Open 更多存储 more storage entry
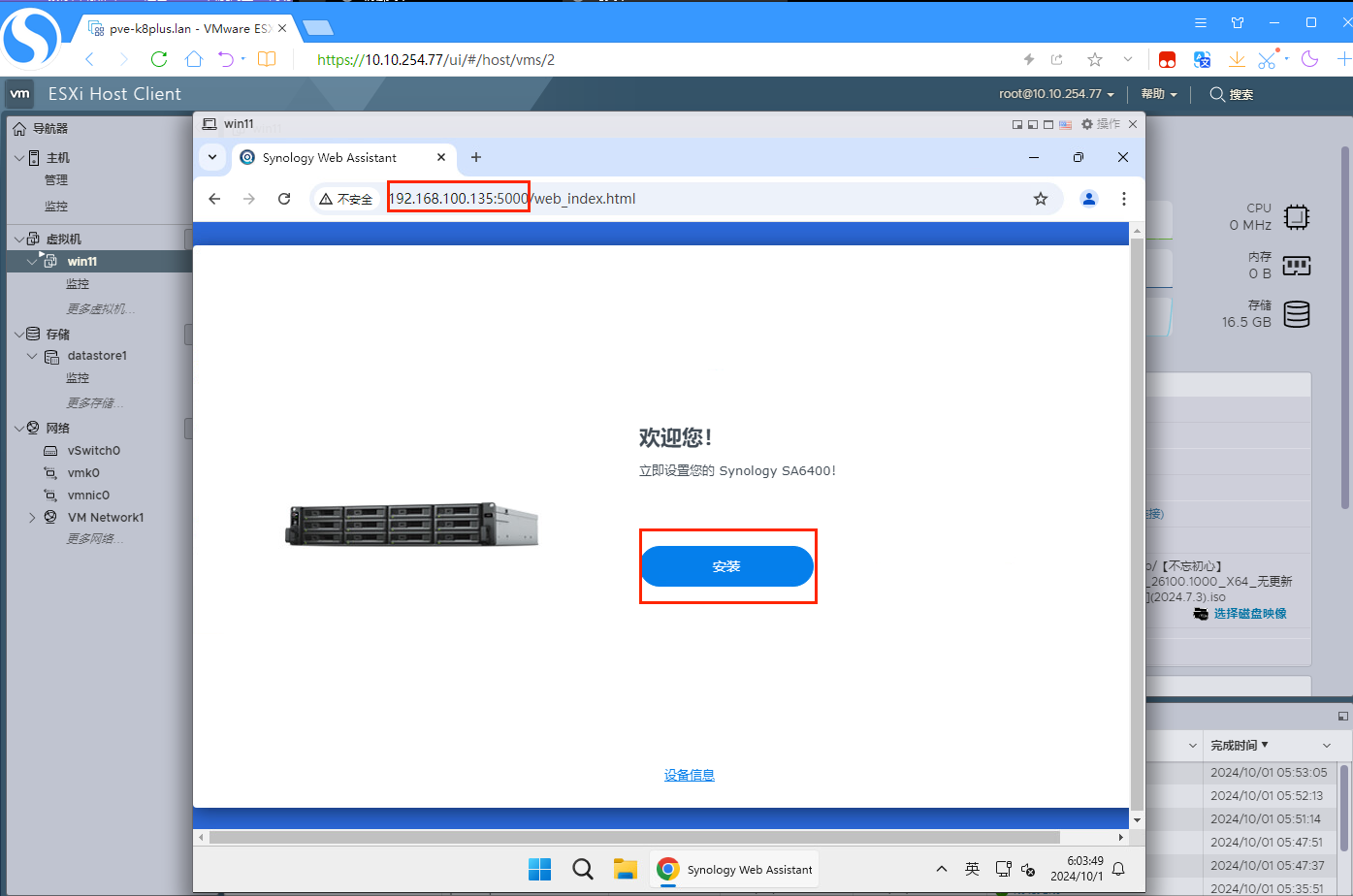This screenshot has height=896, width=1353. (x=95, y=402)
